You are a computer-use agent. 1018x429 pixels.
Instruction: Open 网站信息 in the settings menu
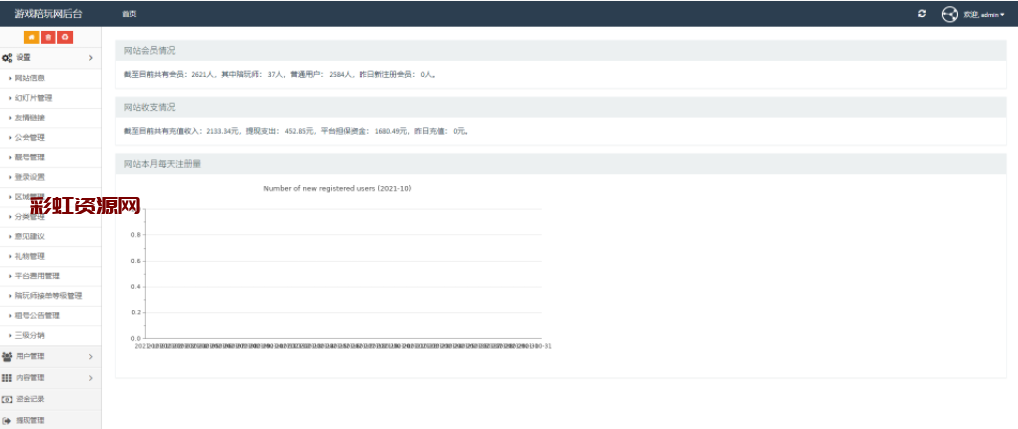(x=30, y=78)
